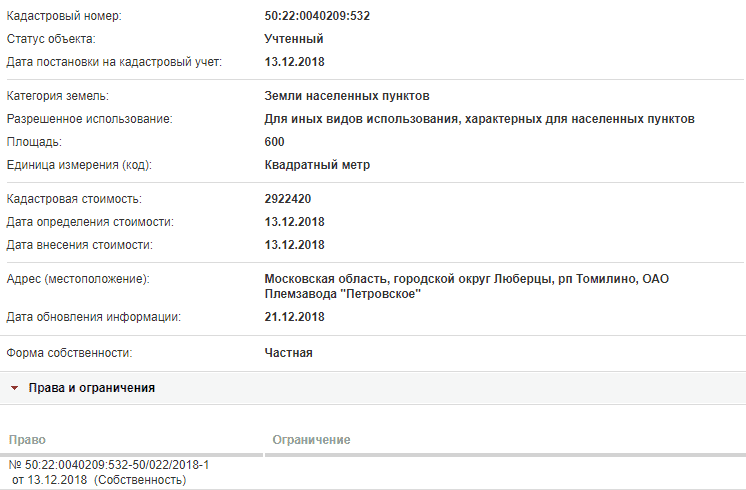
Task: Click the Собственность entry dated 13.12.2018
Action: click(99, 480)
